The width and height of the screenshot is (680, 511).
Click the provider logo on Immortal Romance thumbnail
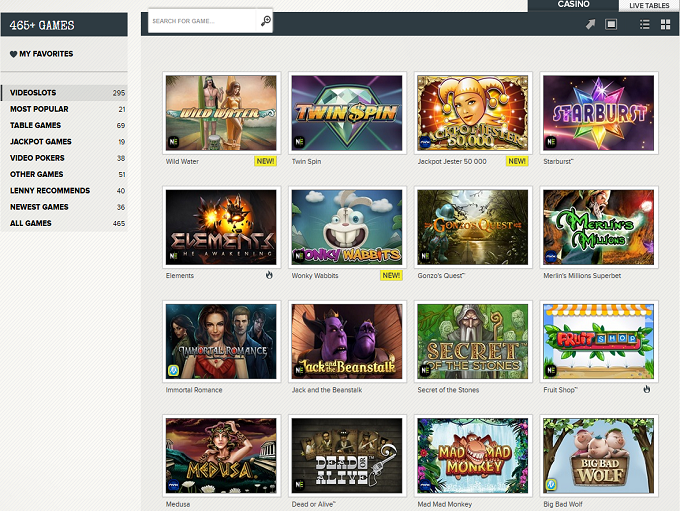[173, 370]
